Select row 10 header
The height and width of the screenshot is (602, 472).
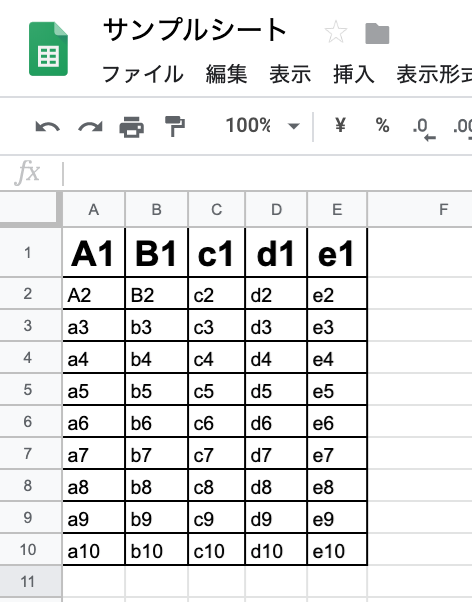31,549
